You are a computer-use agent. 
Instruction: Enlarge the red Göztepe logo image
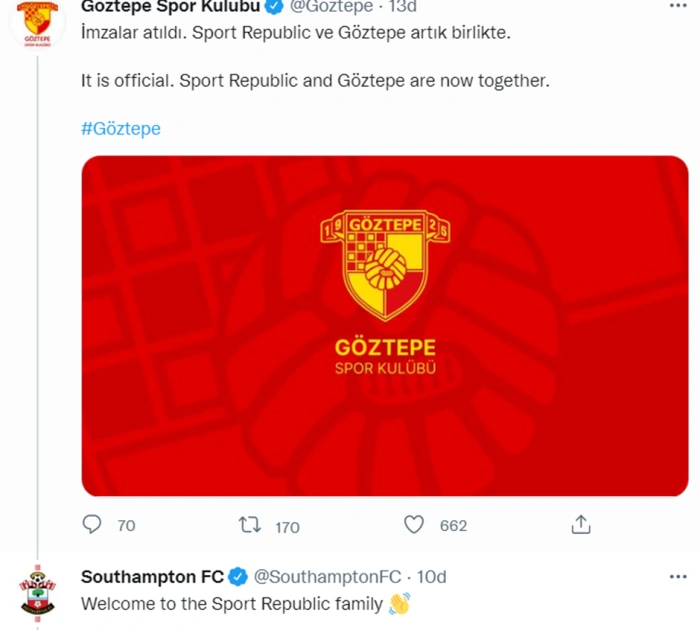[384, 325]
